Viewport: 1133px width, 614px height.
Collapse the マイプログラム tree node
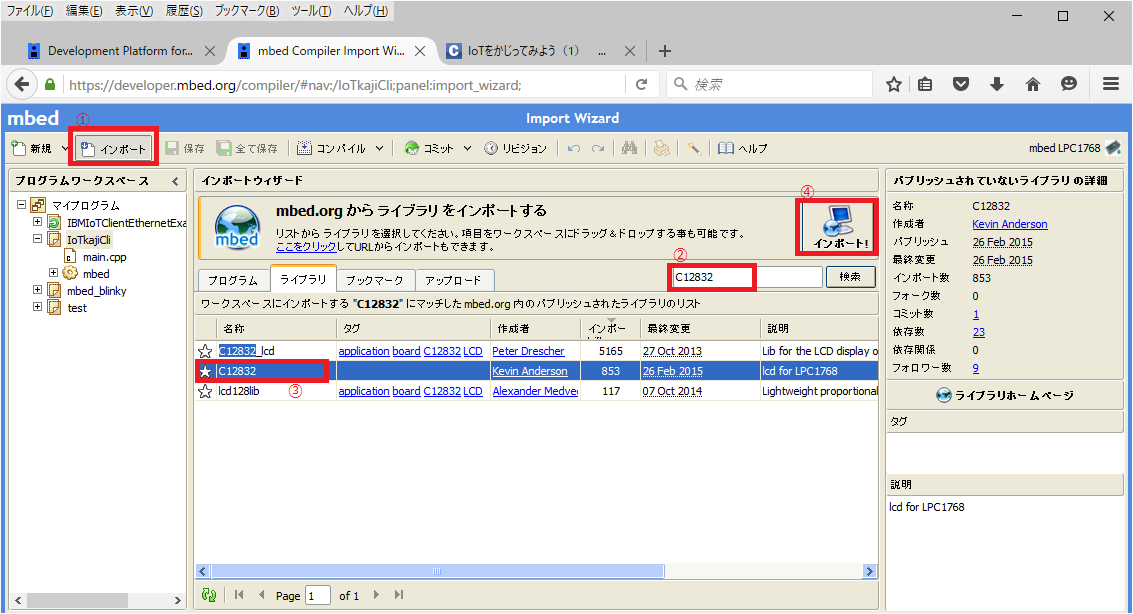21,205
